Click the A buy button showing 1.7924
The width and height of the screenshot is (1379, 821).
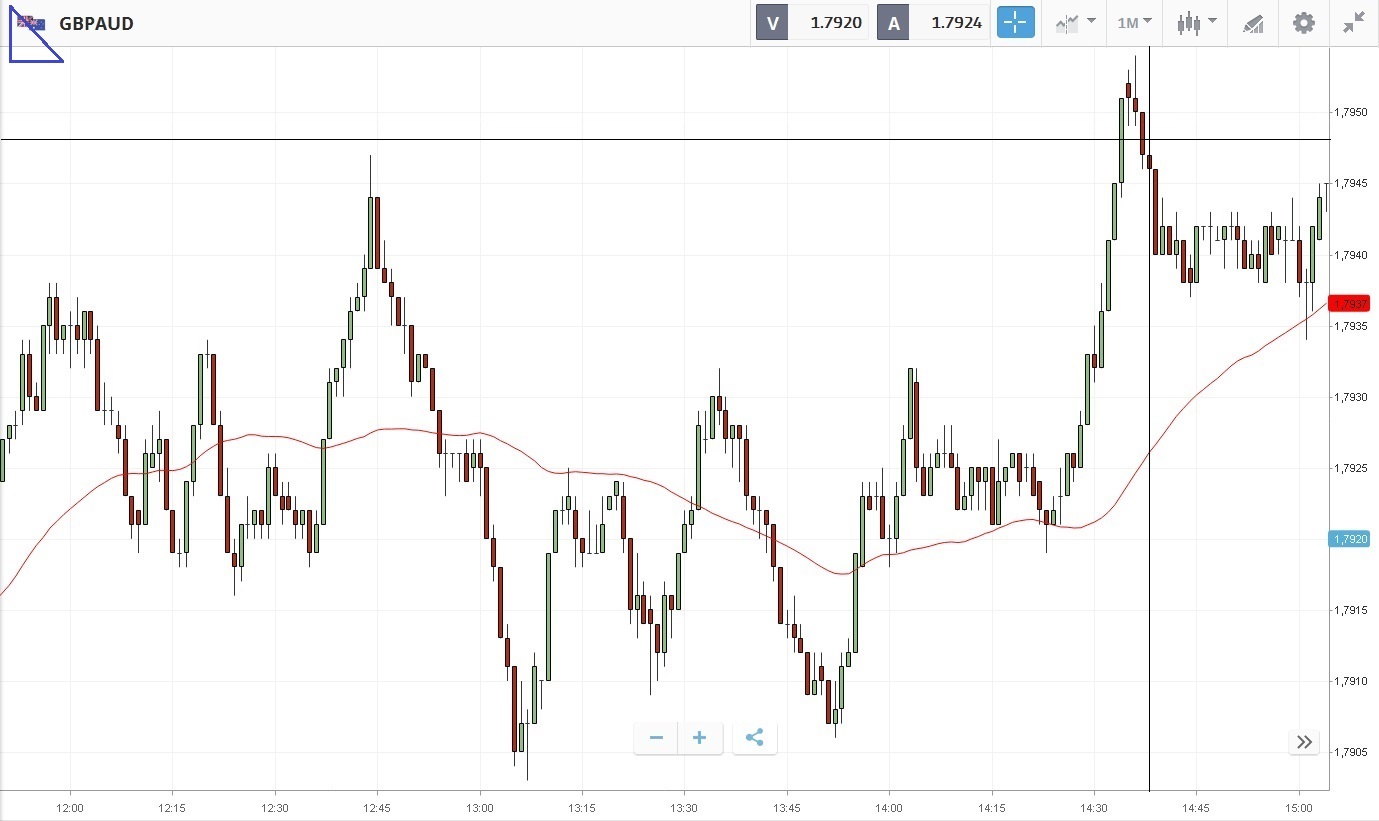[x=933, y=23]
